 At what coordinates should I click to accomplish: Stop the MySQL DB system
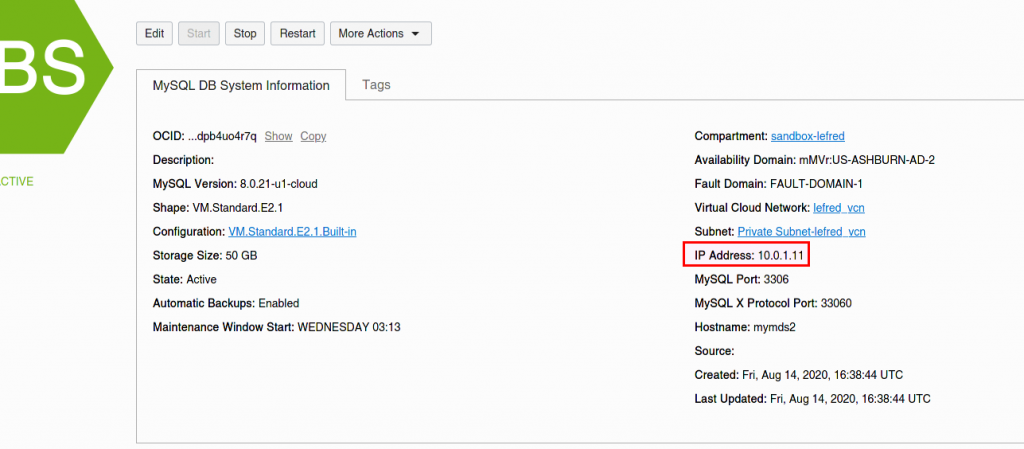click(245, 33)
